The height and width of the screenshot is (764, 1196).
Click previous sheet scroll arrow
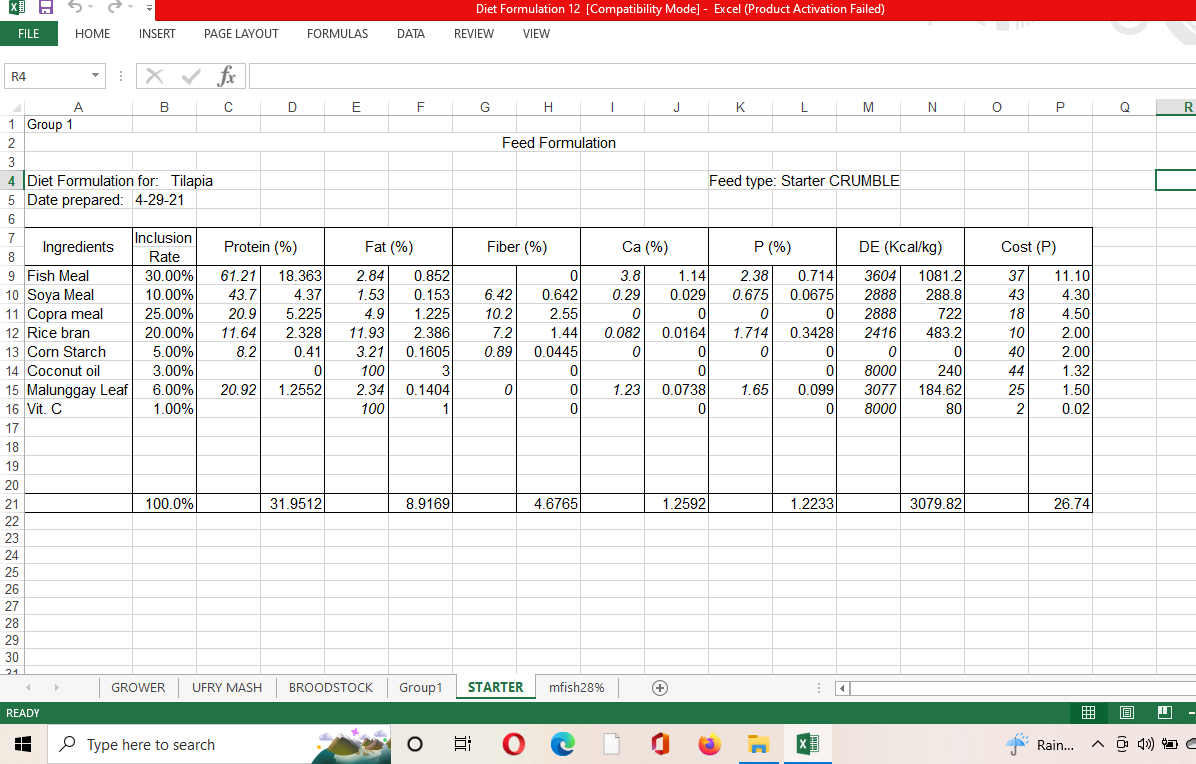(28, 688)
